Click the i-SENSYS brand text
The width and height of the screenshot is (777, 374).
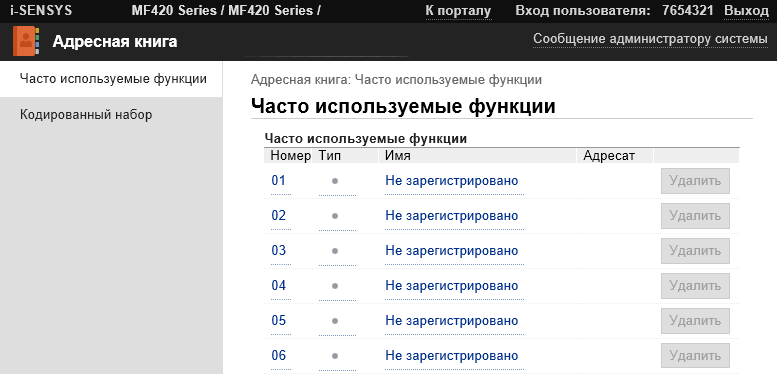41,10
